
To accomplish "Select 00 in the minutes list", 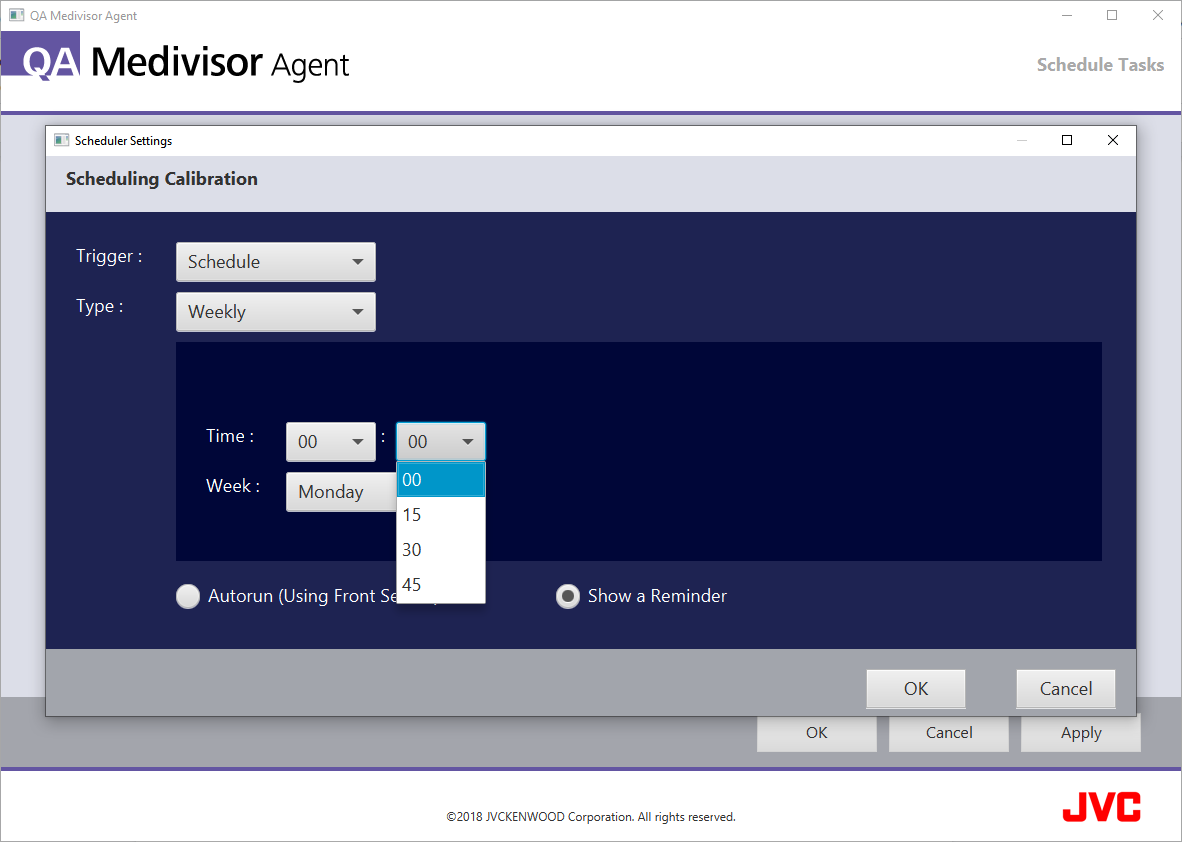I will point(441,479).
